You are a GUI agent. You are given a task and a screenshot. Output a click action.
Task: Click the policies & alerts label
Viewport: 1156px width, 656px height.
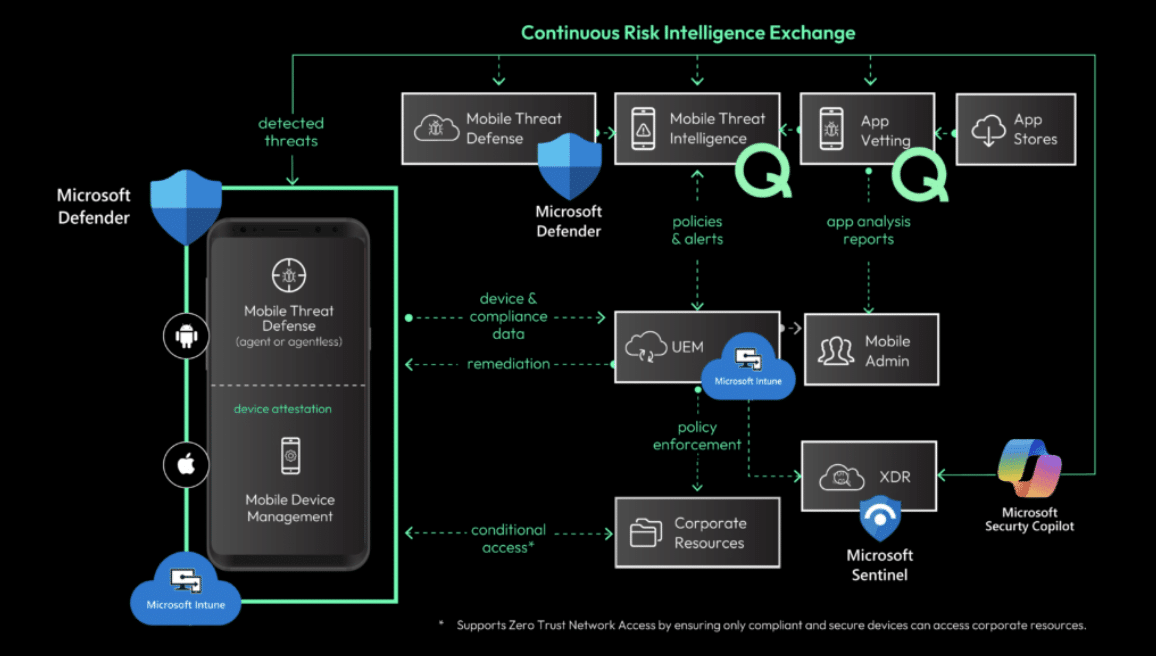tap(697, 230)
